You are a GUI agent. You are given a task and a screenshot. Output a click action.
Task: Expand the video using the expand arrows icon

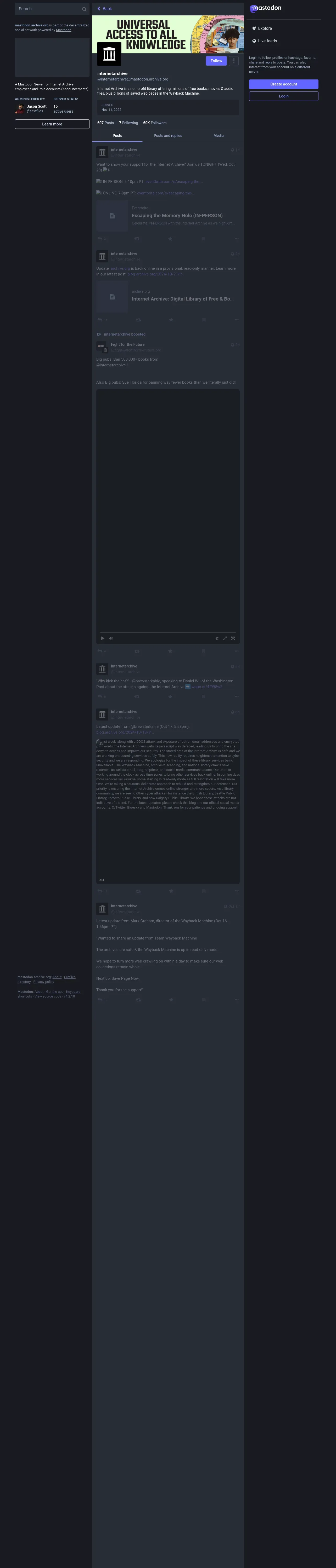(x=225, y=638)
